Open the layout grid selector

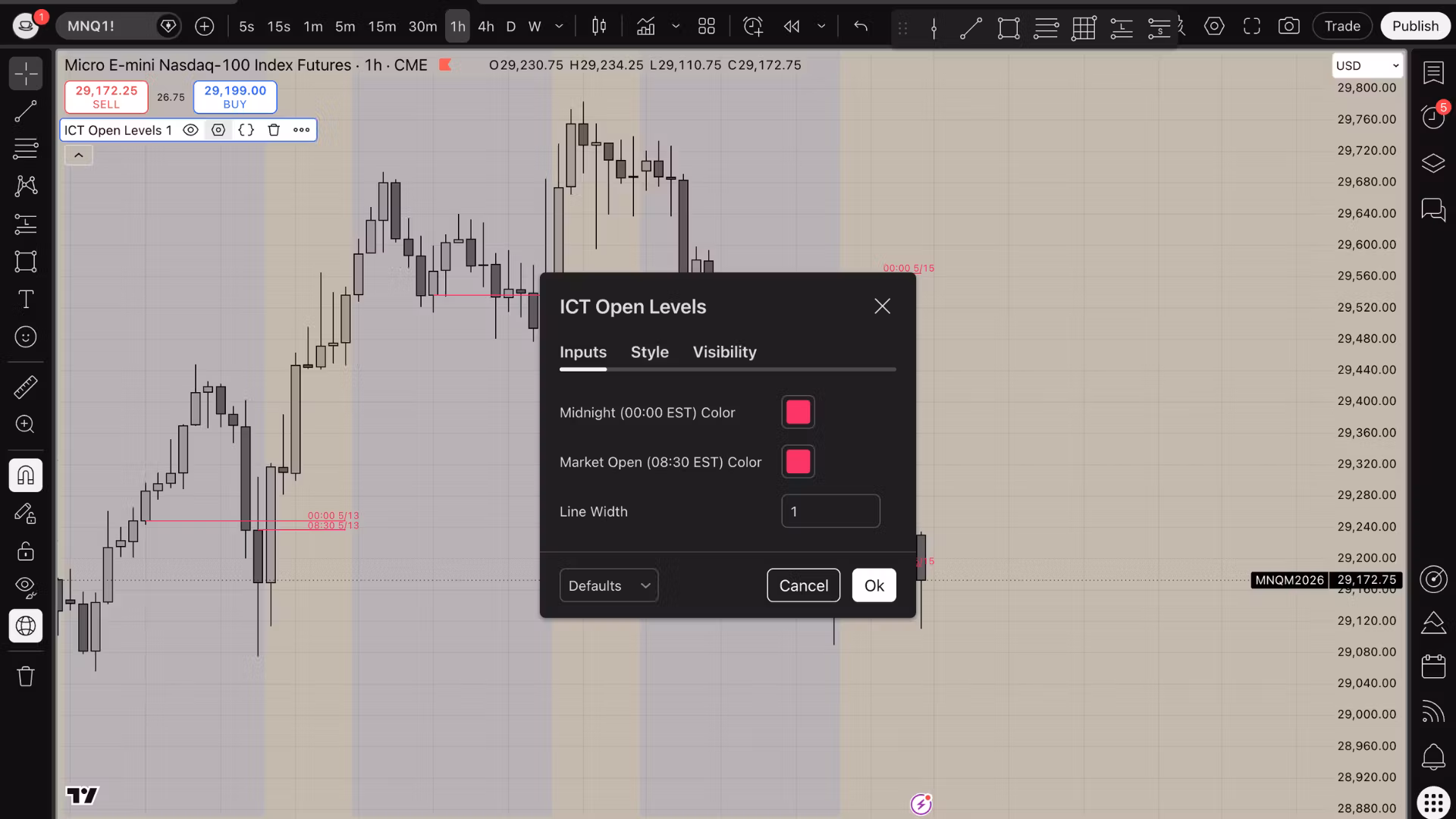707,27
